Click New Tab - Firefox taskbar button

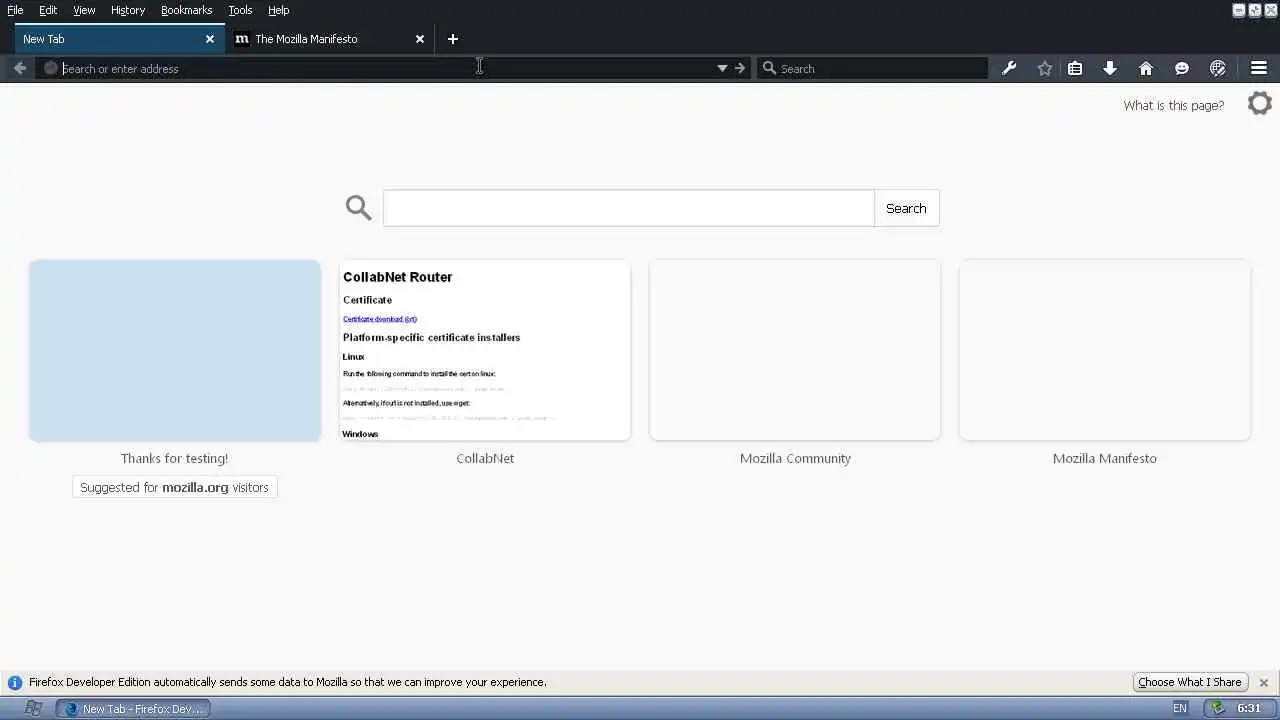(133, 709)
